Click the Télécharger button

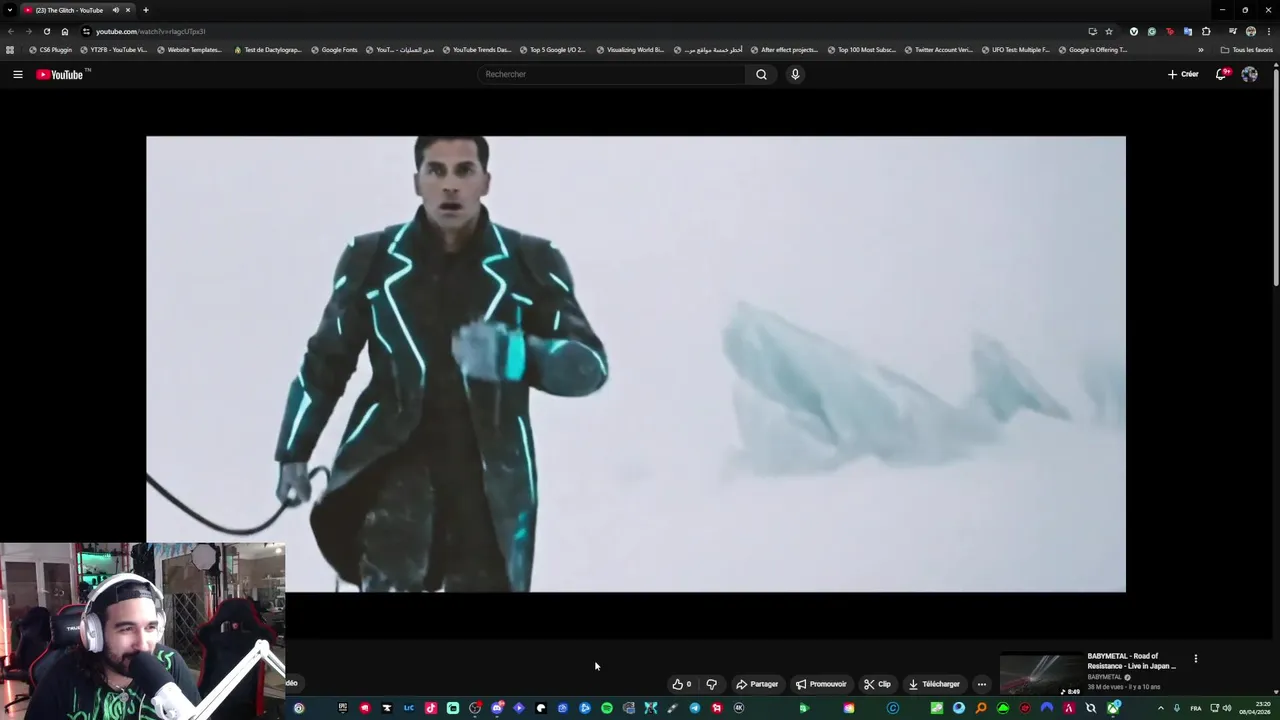pos(934,684)
